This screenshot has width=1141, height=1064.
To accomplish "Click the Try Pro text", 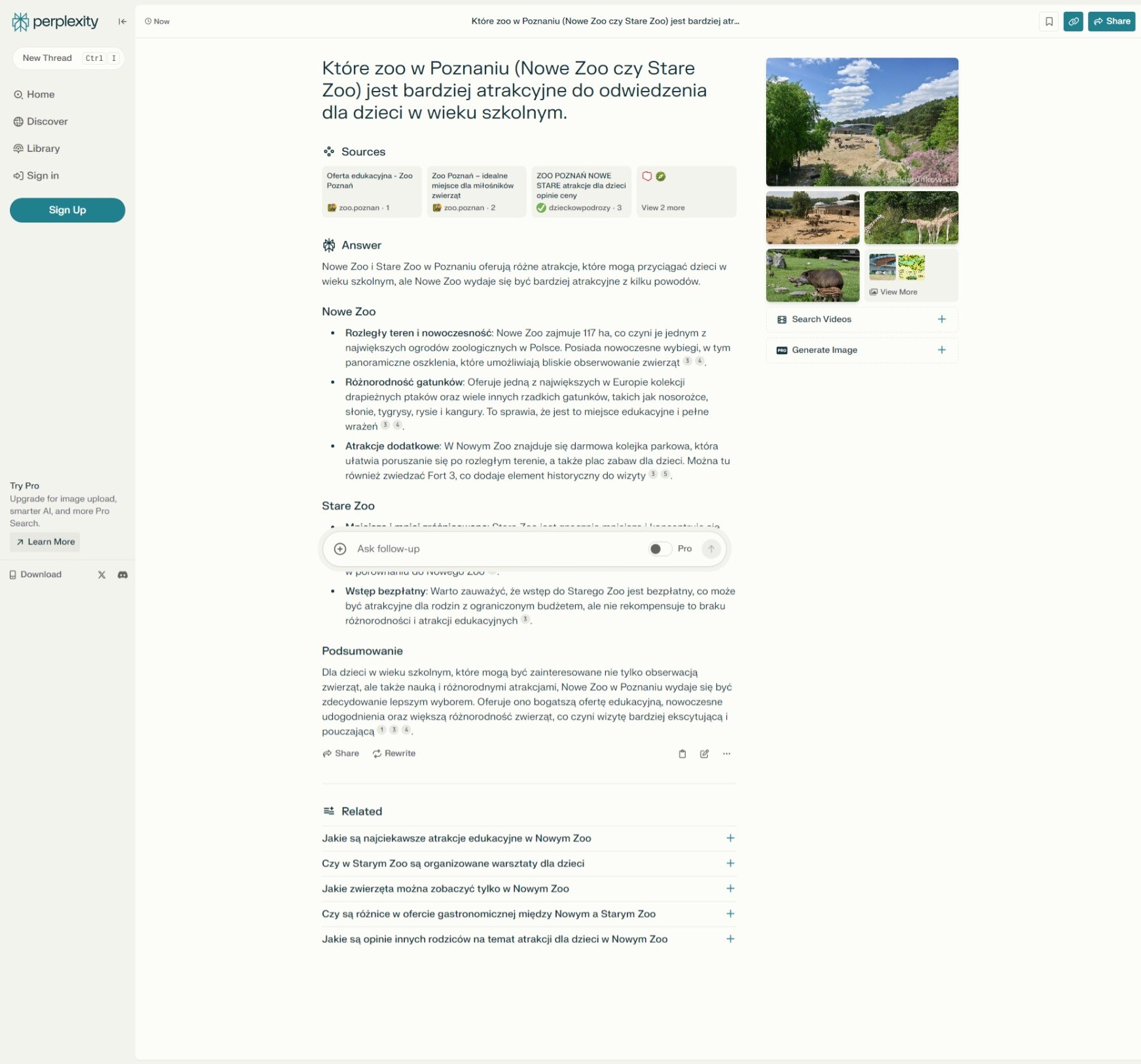I will 24,486.
